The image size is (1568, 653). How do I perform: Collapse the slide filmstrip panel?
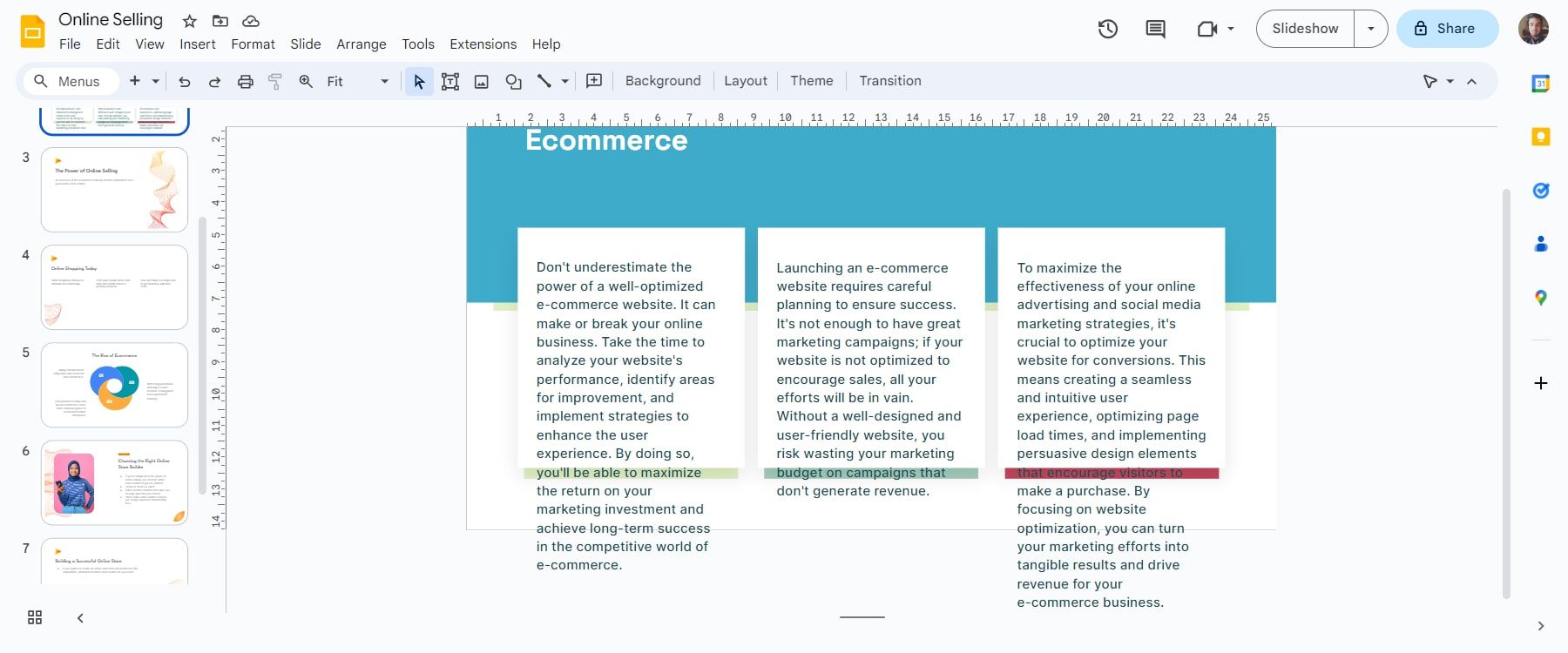click(x=80, y=617)
